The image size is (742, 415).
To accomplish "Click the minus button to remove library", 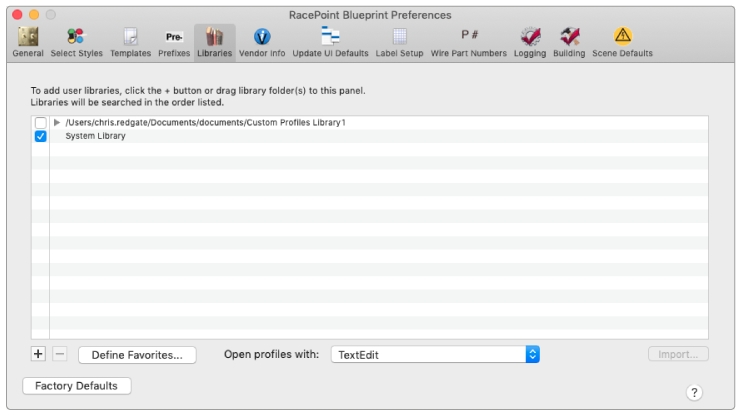I will (60, 354).
